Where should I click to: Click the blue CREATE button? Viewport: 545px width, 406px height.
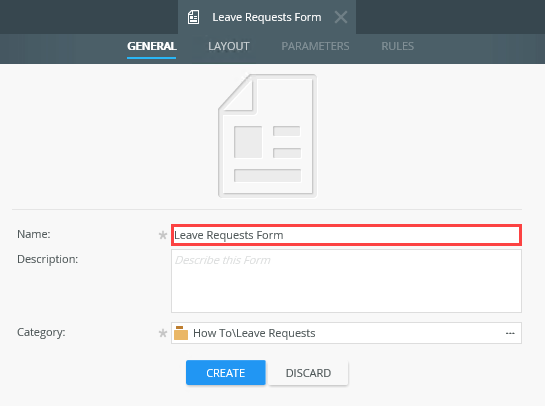tap(226, 373)
